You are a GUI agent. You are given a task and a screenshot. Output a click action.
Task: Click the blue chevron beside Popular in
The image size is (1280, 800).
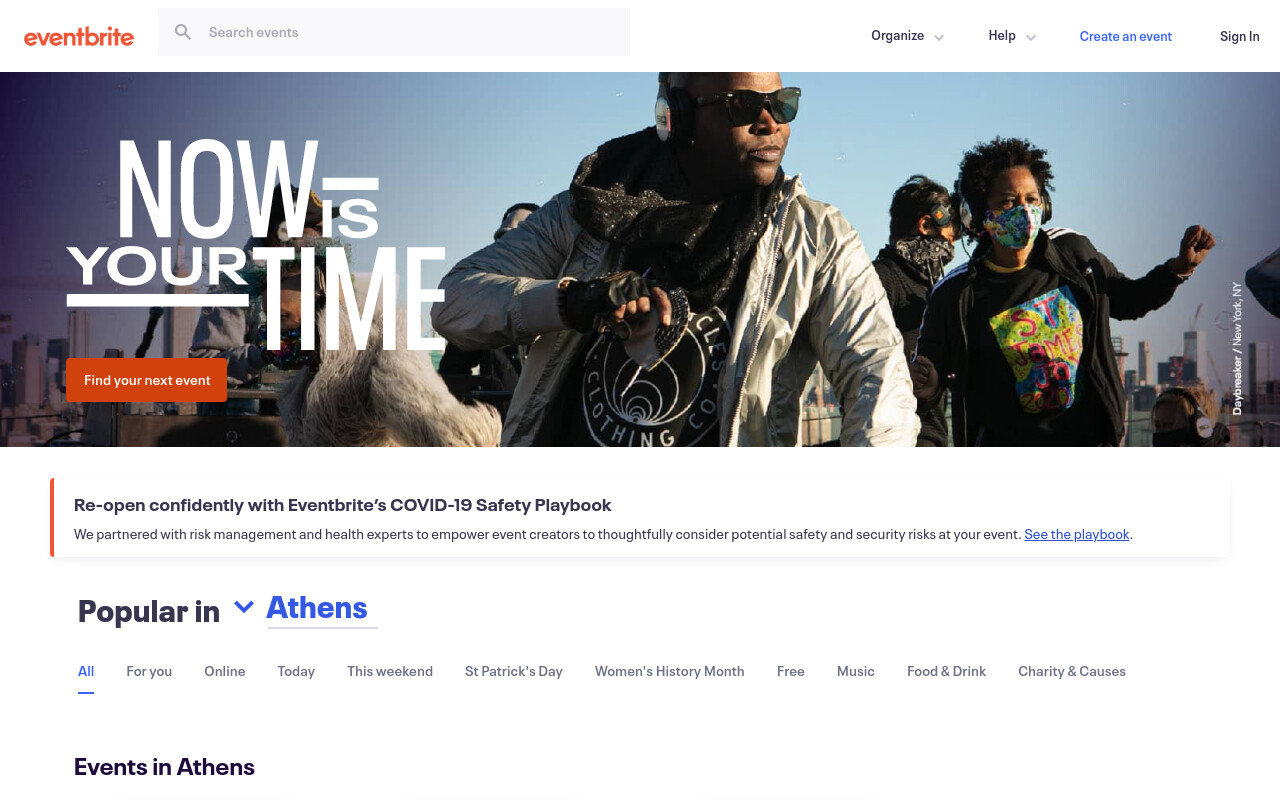coord(243,607)
